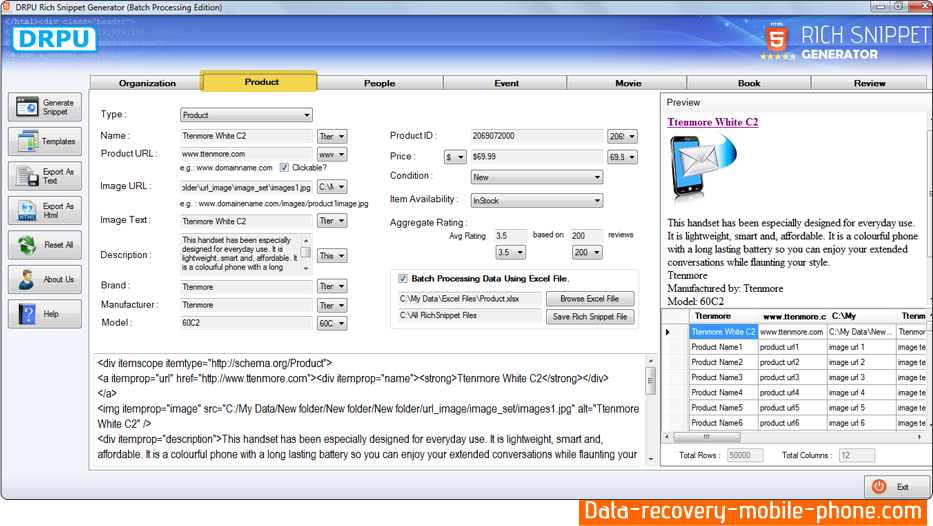Screen dimensions: 933x526
Task: Follow the Ttenmore White C2 preview link
Action: (712, 122)
